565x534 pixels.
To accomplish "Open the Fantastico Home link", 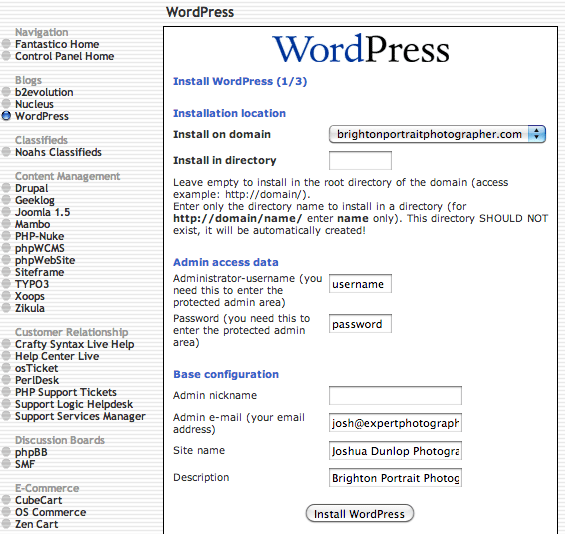I will pos(57,44).
